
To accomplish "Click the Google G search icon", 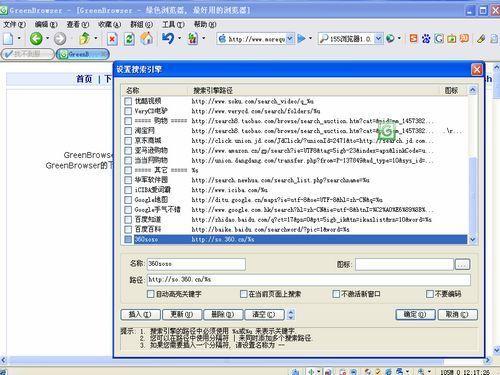I will click(439, 39).
